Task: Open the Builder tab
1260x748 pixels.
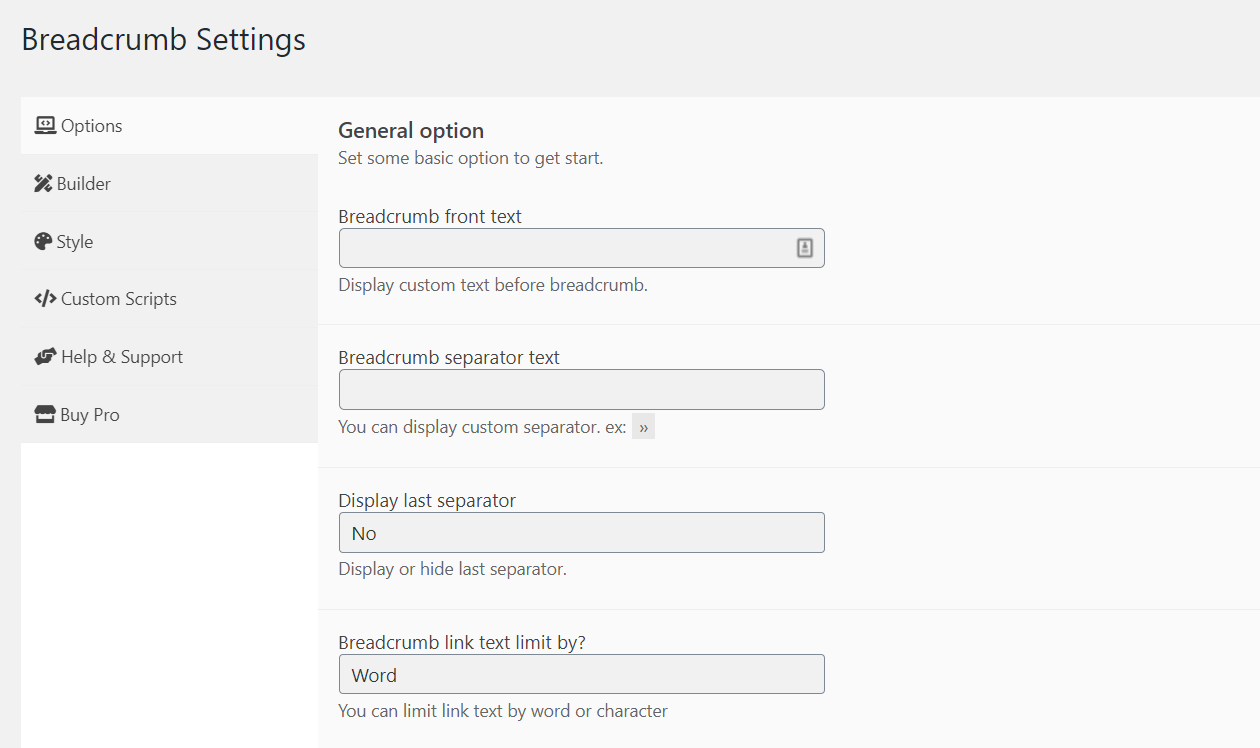Action: [x=84, y=184]
